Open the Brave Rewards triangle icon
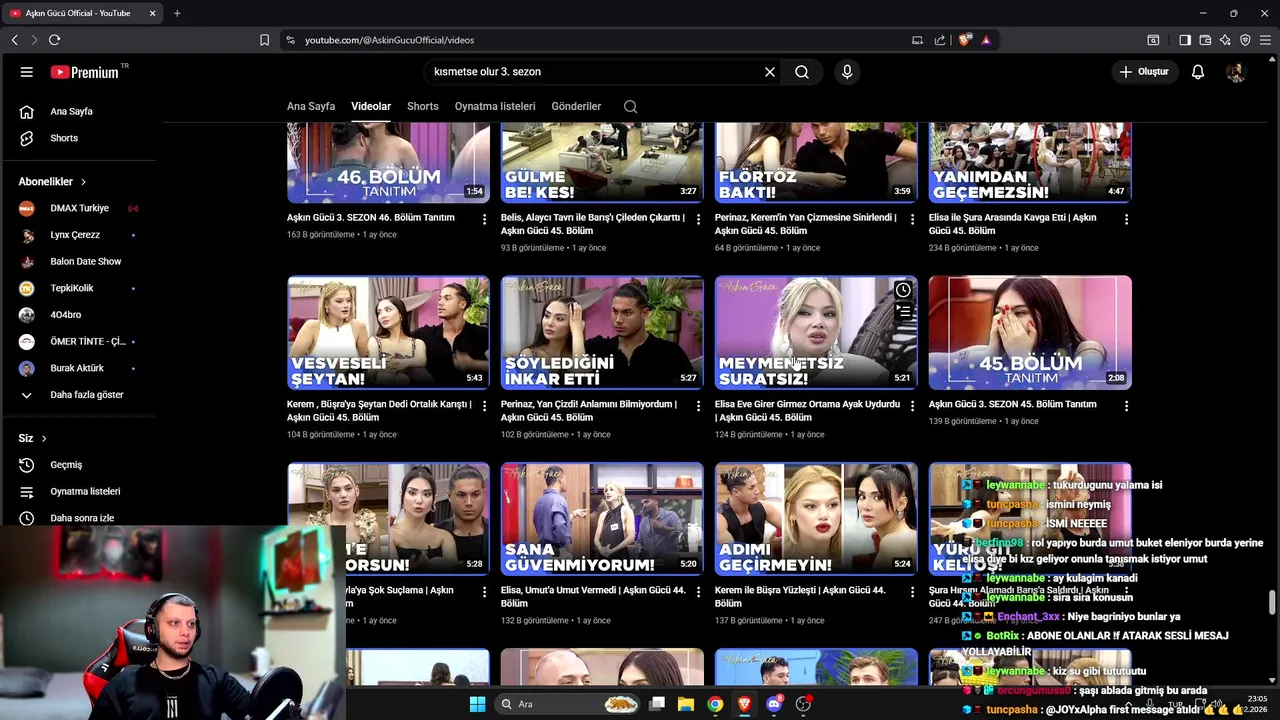Screen dimensions: 1280x720 click(x=986, y=40)
